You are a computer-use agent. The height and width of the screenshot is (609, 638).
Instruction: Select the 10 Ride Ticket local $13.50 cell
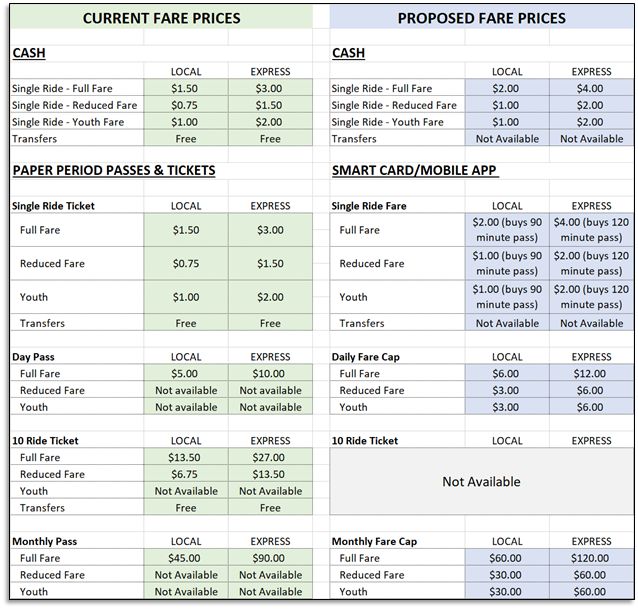pos(186,457)
